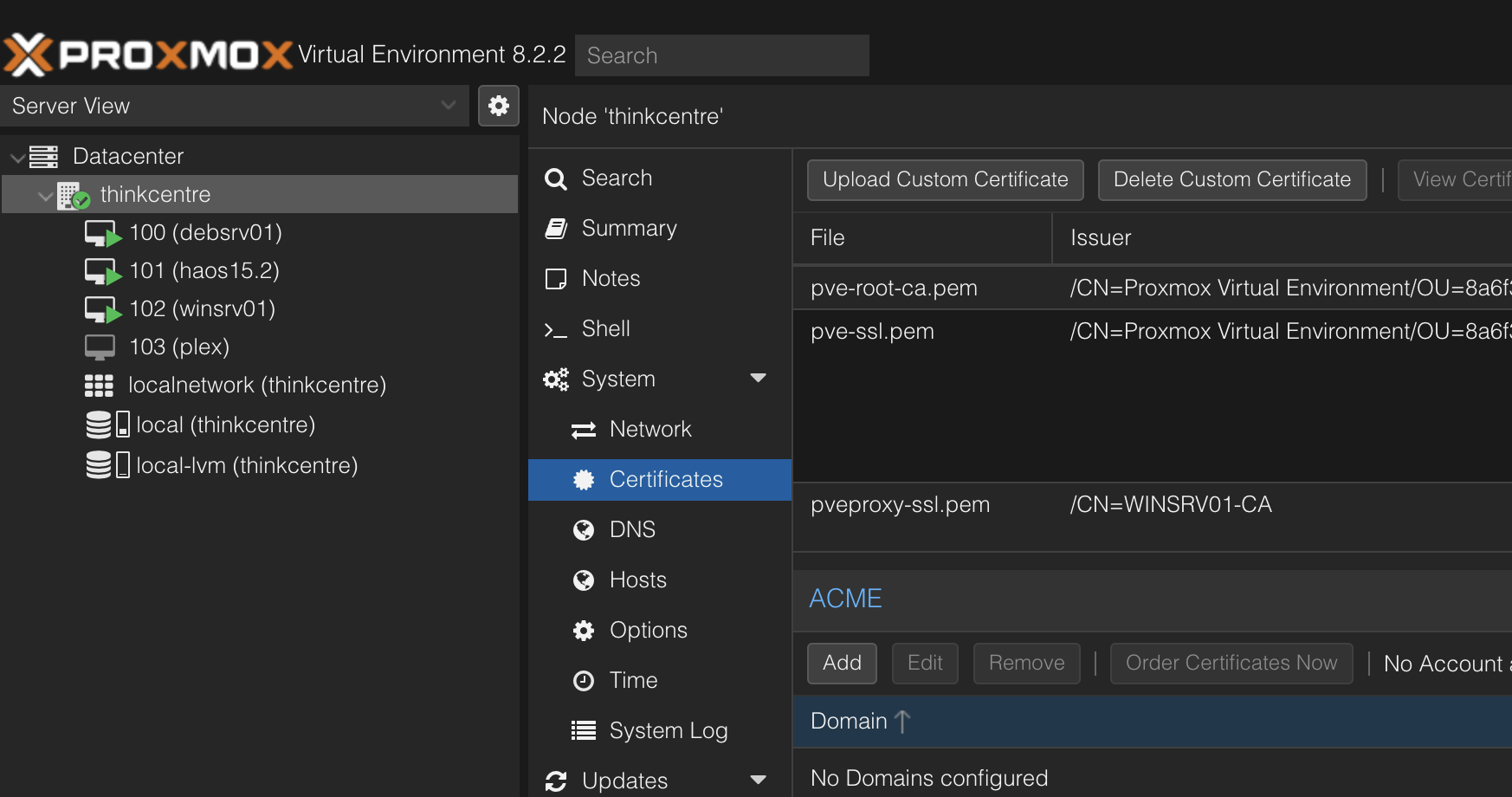The height and width of the screenshot is (797, 1512).
Task: Collapse the thinkcentre tree node
Action: pos(45,197)
